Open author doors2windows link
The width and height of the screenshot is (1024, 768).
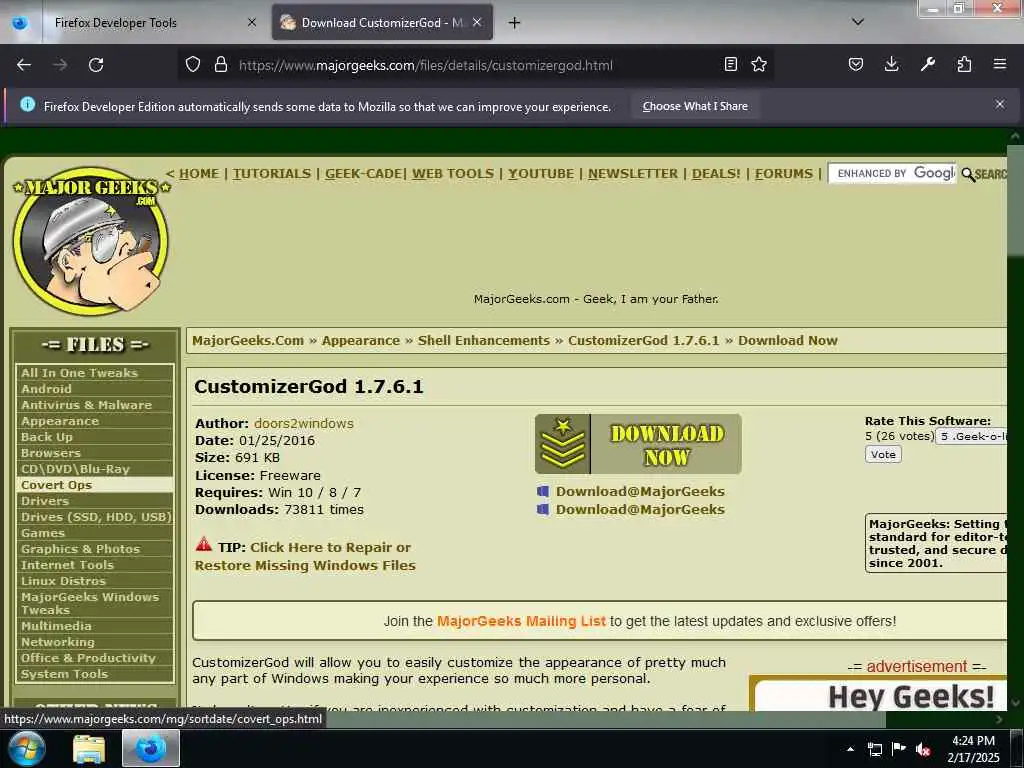(304, 423)
